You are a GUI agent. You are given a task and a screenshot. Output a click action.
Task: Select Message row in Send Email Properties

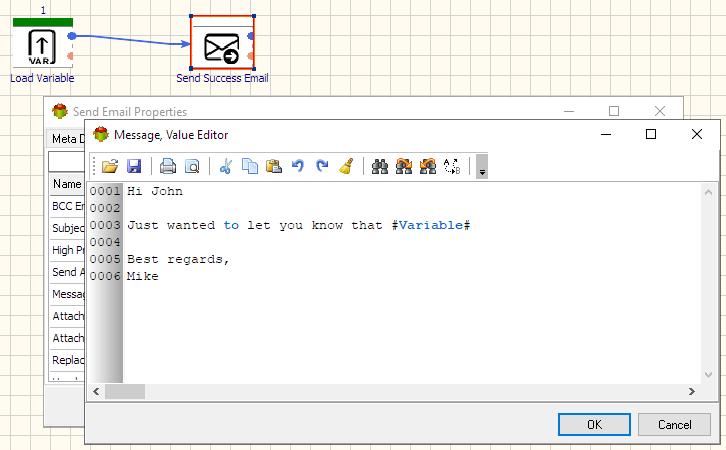point(68,294)
